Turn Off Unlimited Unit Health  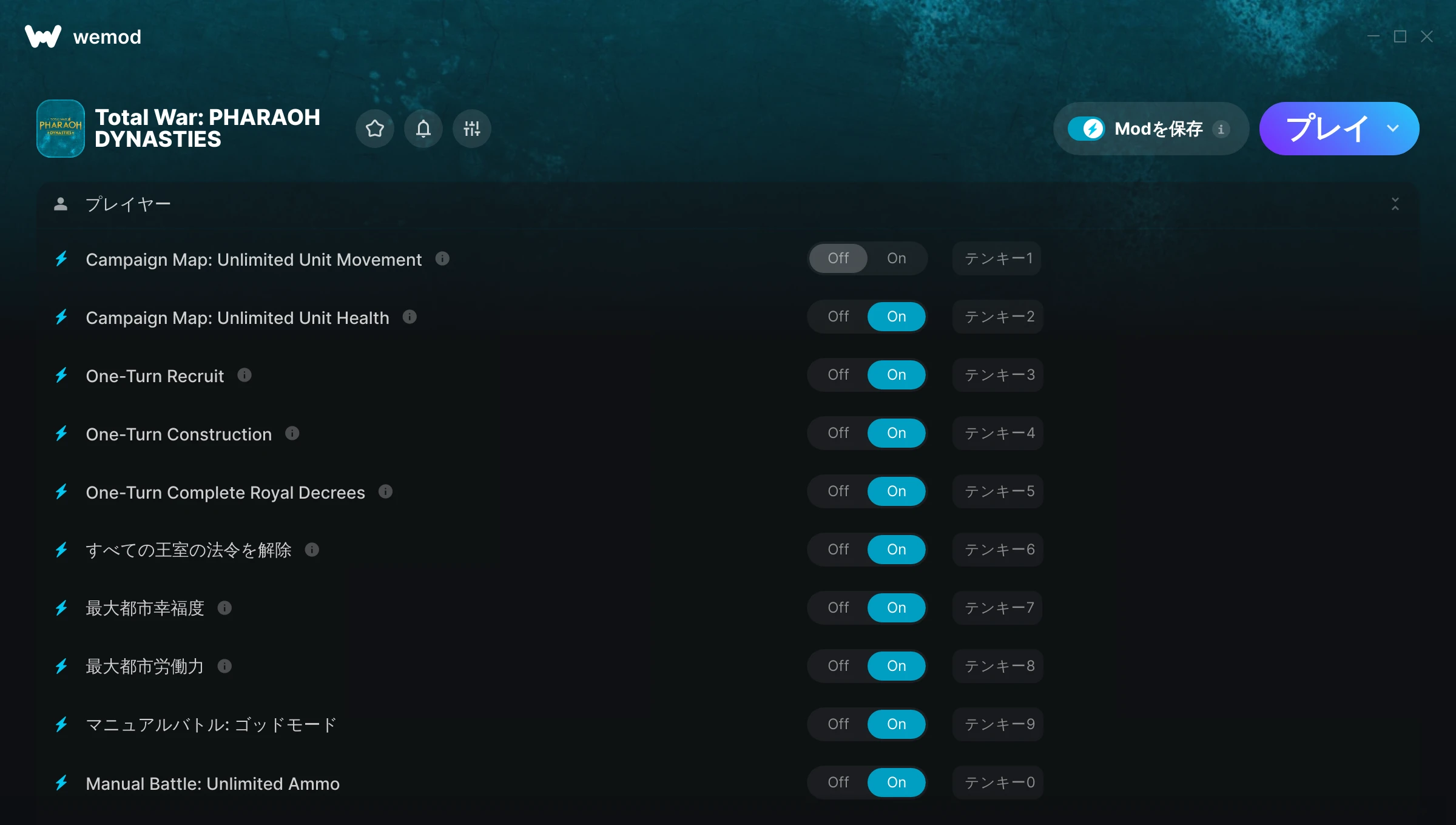[x=838, y=317]
